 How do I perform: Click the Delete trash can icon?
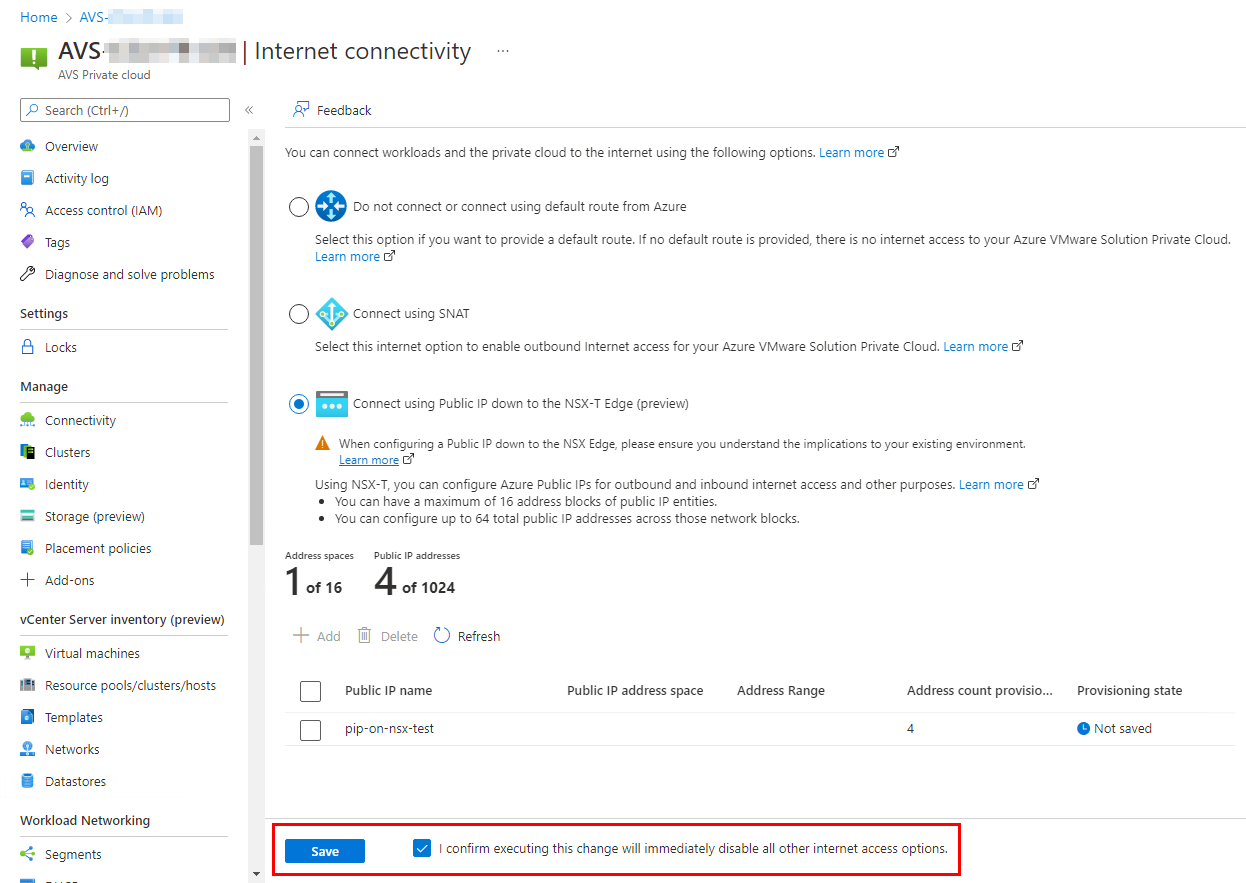pyautogui.click(x=365, y=635)
